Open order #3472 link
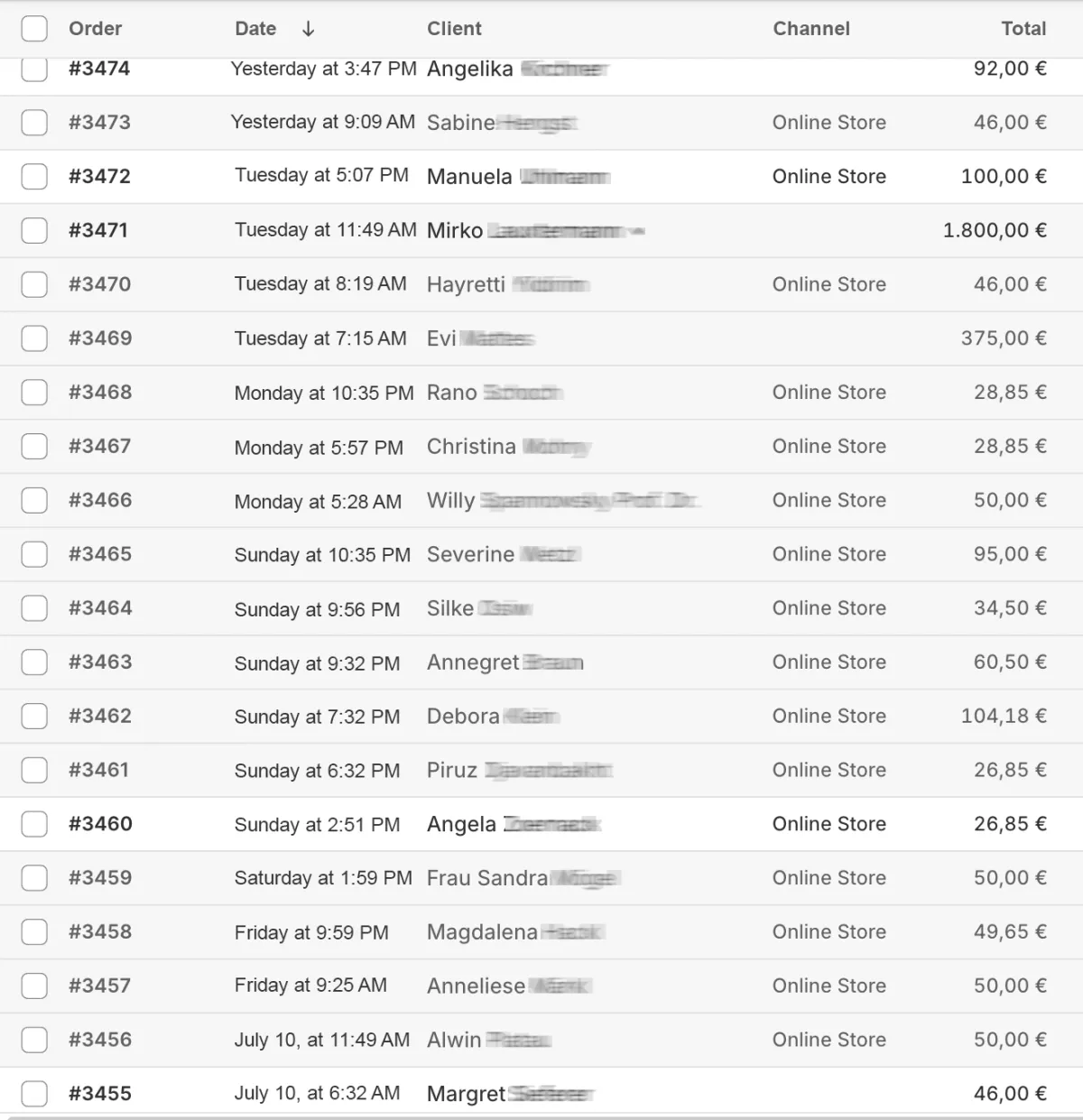Image resolution: width=1083 pixels, height=1120 pixels. [x=99, y=177]
